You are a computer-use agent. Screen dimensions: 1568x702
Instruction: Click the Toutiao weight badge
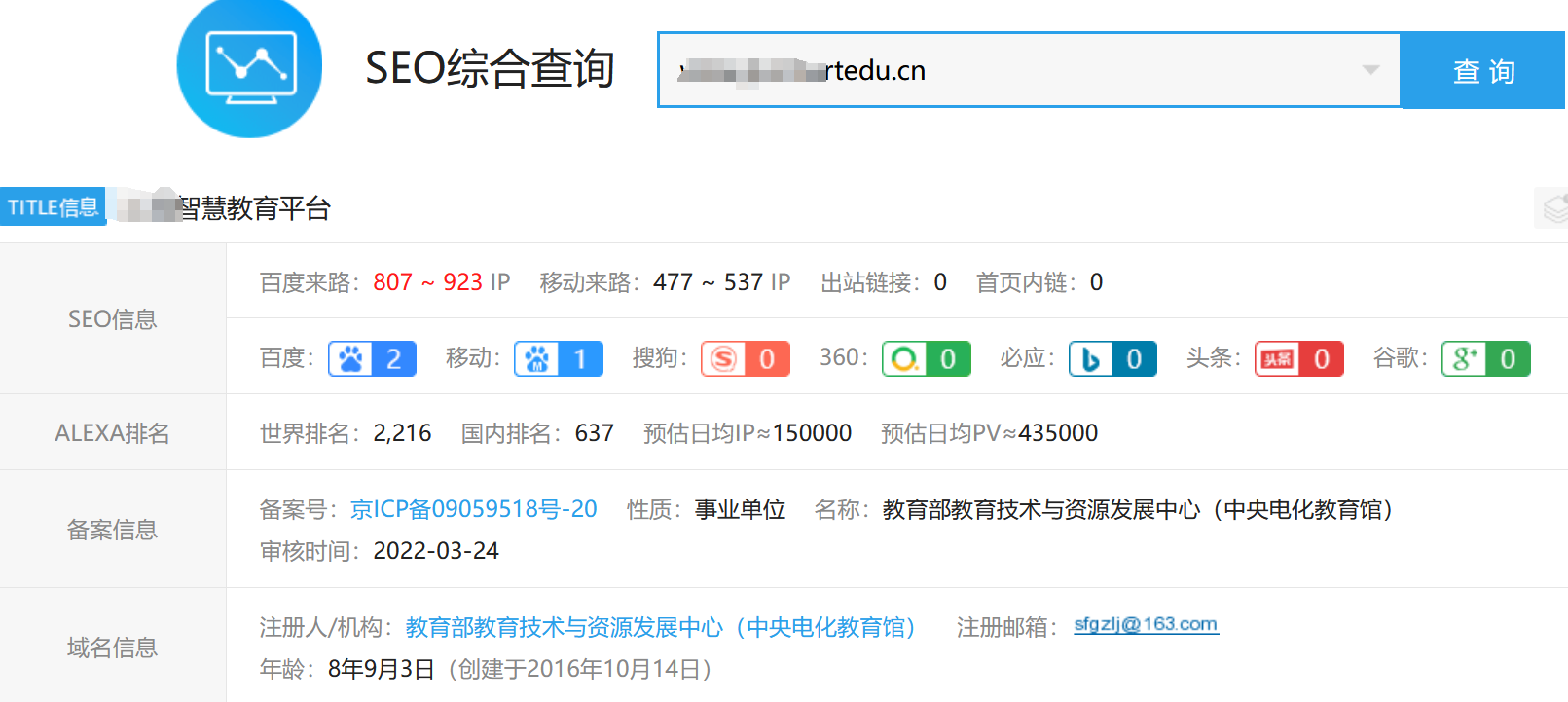1299,359
